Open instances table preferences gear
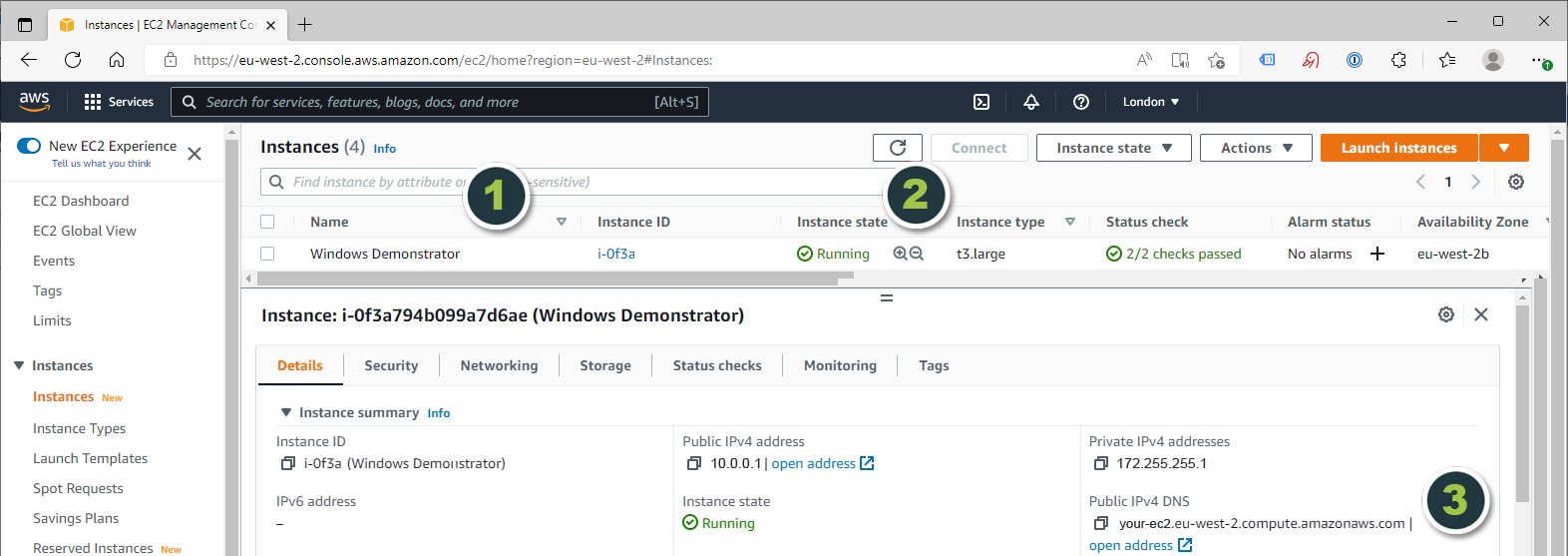Screen dimensions: 1568x556 pos(1516,182)
